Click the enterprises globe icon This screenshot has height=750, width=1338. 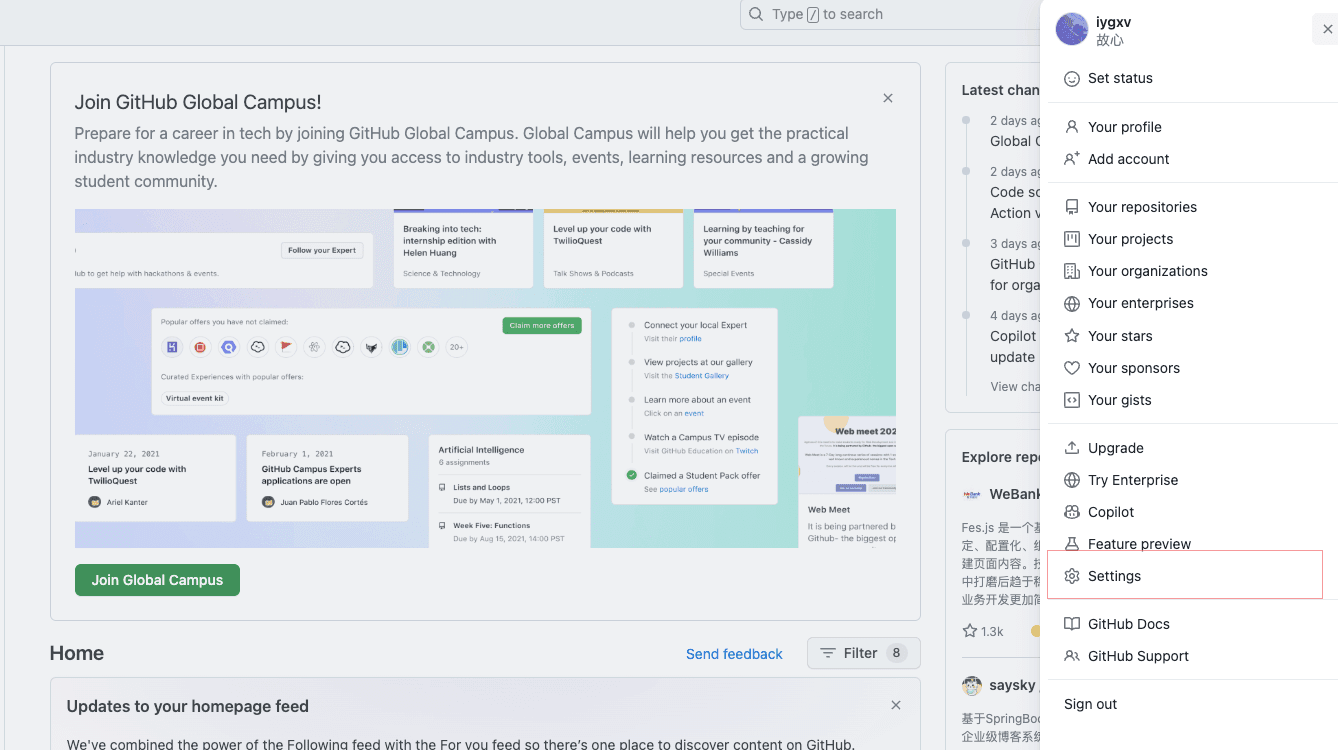pos(1072,303)
